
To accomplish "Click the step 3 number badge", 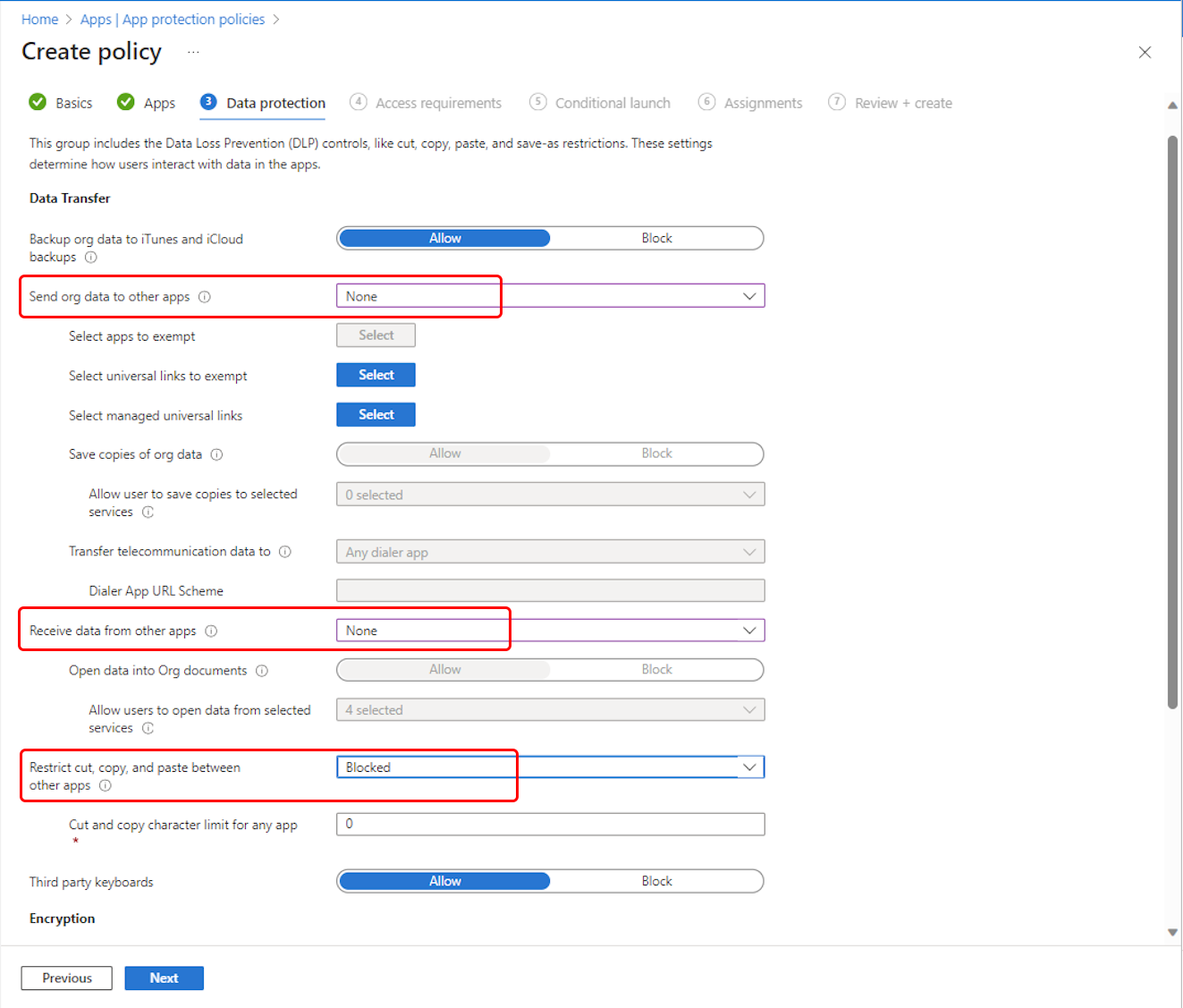I will (x=208, y=102).
